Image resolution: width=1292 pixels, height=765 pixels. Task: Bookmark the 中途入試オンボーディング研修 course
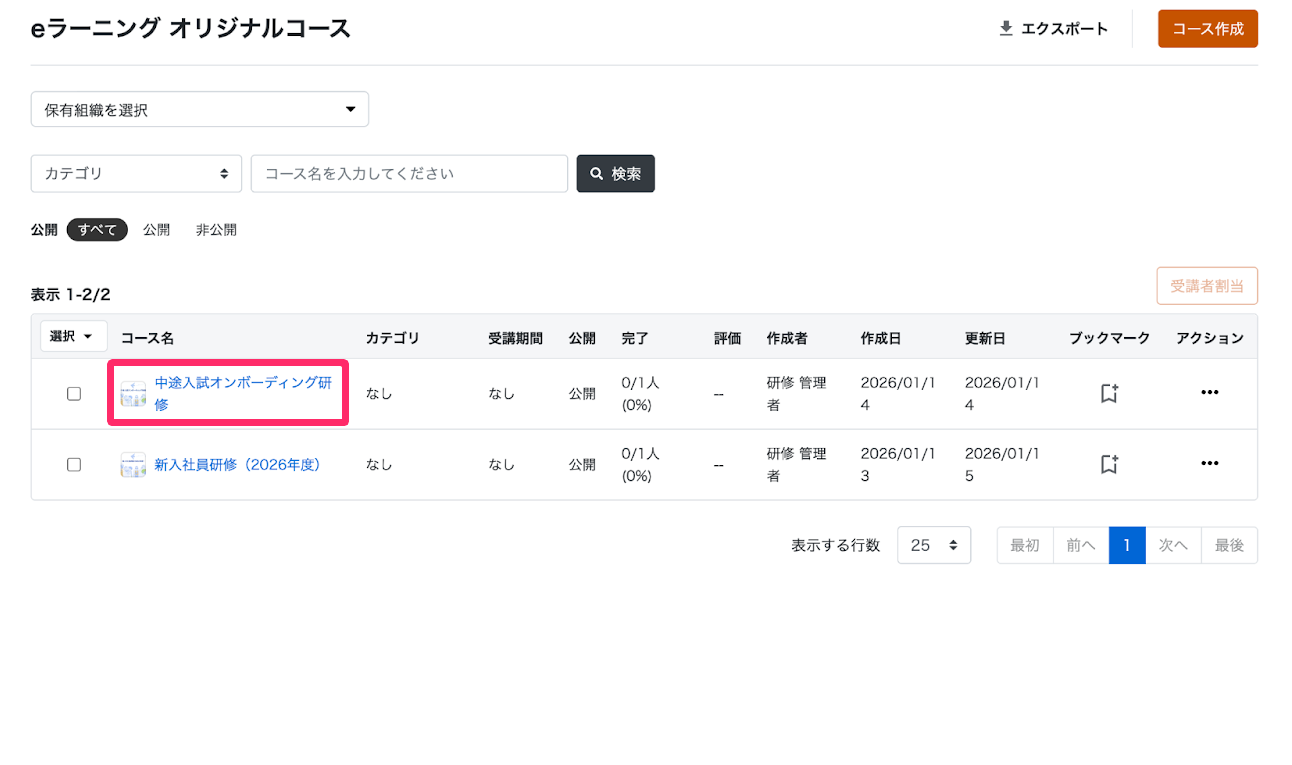click(1109, 393)
